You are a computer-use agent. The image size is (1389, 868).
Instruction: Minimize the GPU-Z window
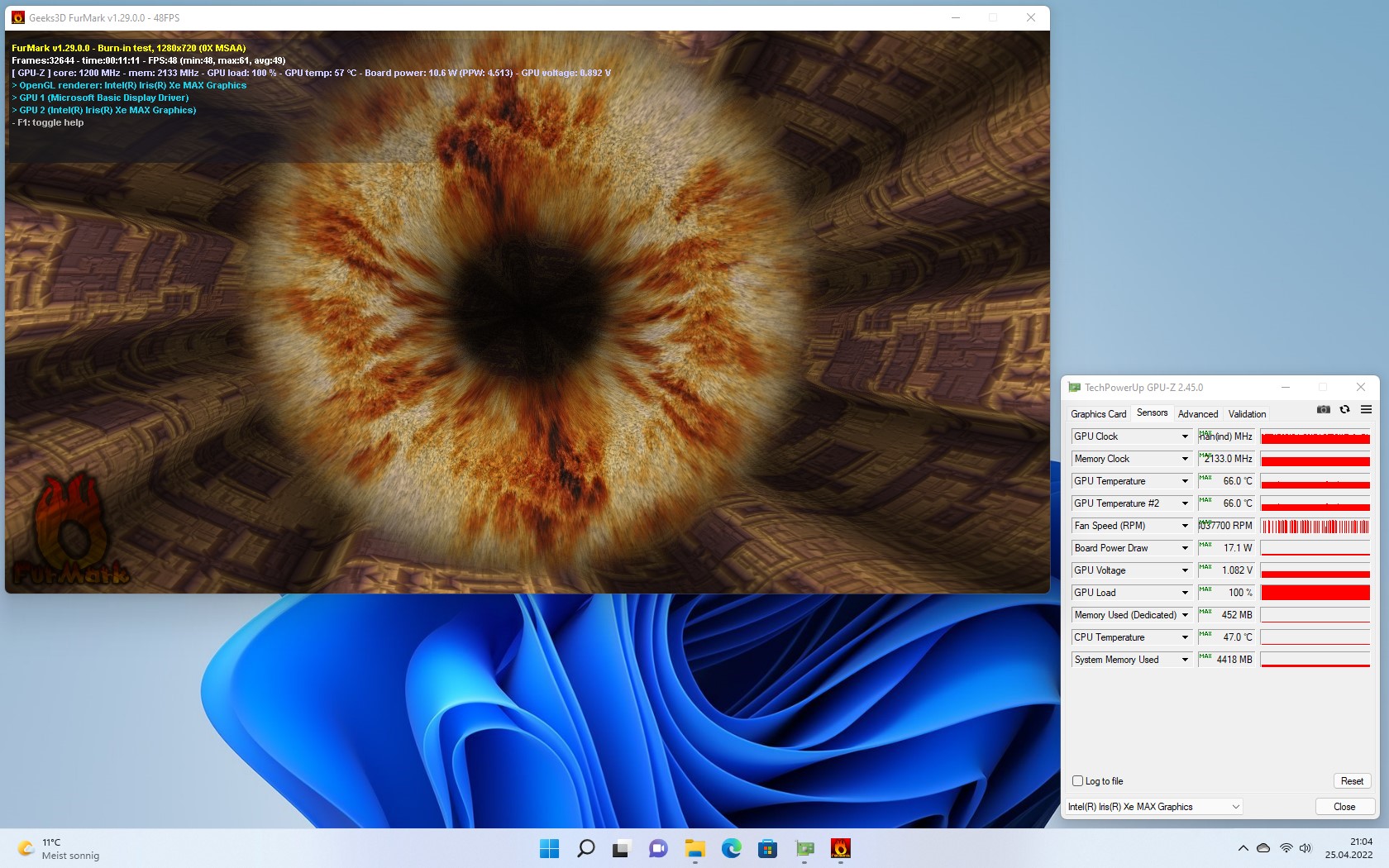pyautogui.click(x=1286, y=387)
